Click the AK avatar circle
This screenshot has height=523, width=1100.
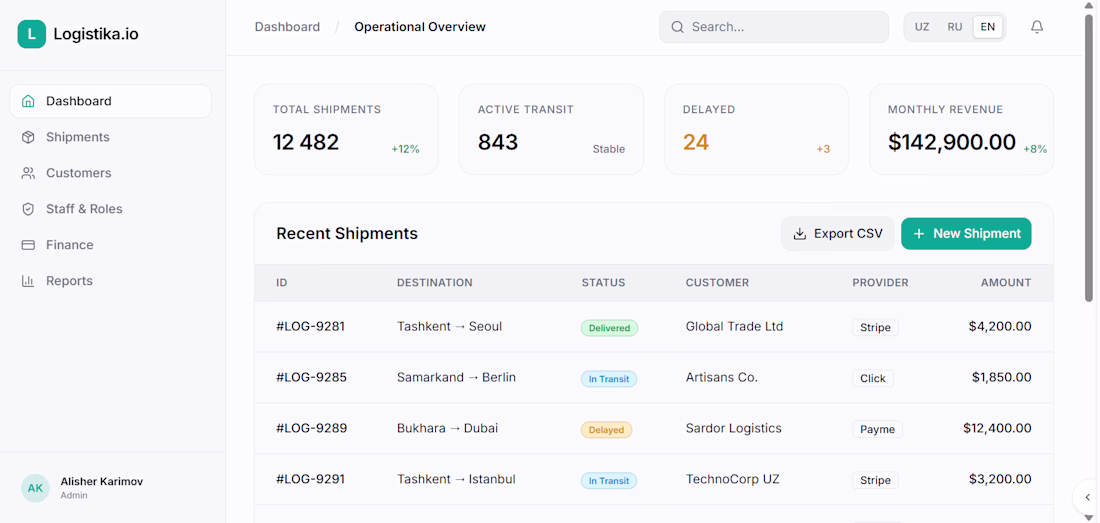click(x=35, y=488)
